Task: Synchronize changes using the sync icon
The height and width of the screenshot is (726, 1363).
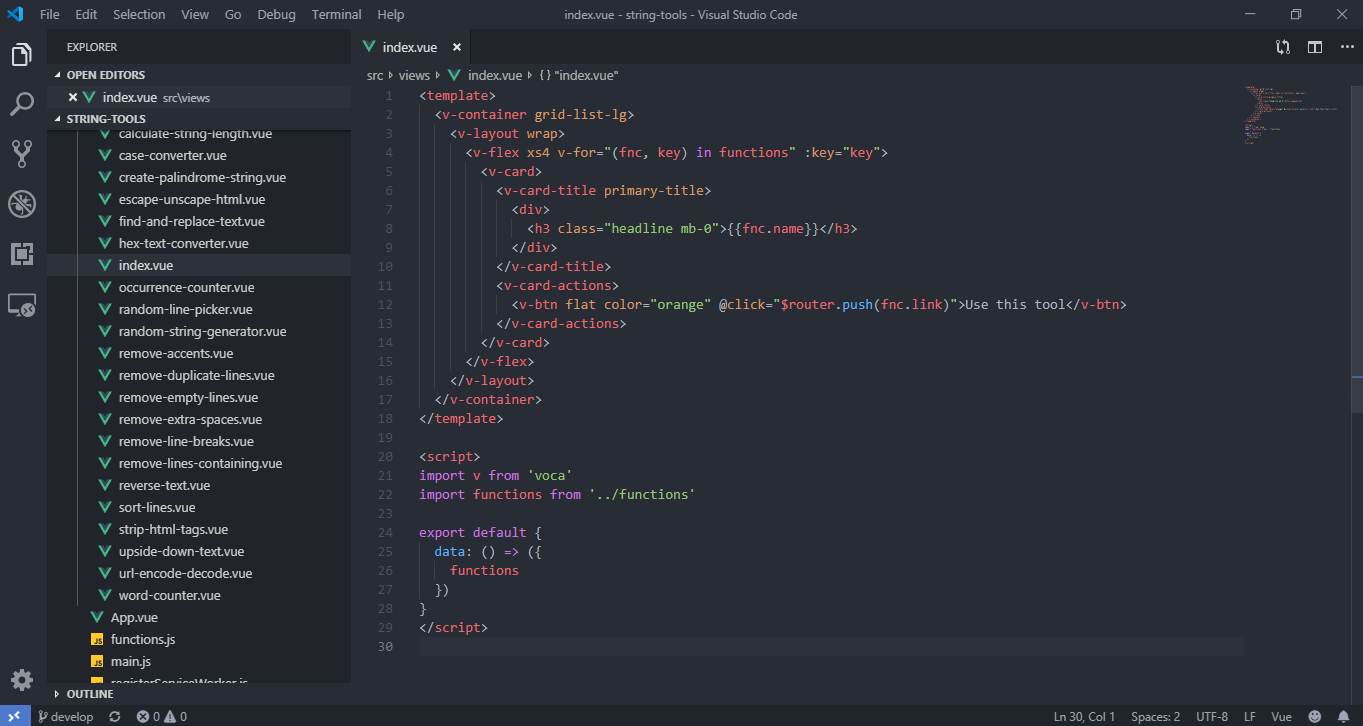Action: pos(115,716)
